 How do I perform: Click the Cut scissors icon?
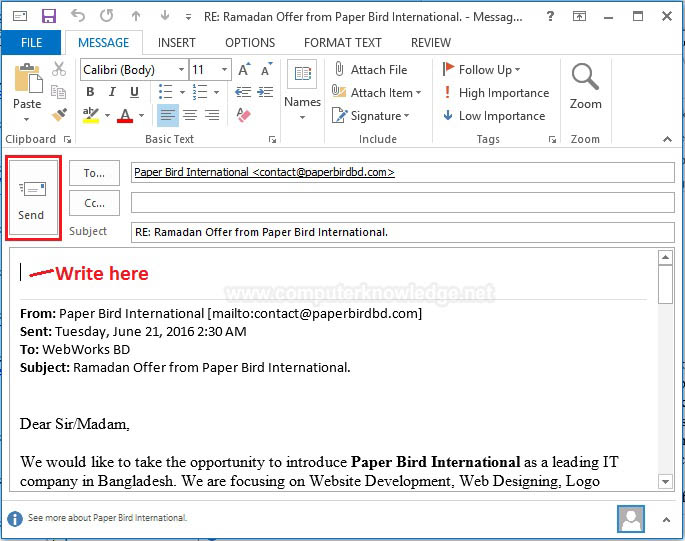pos(59,69)
